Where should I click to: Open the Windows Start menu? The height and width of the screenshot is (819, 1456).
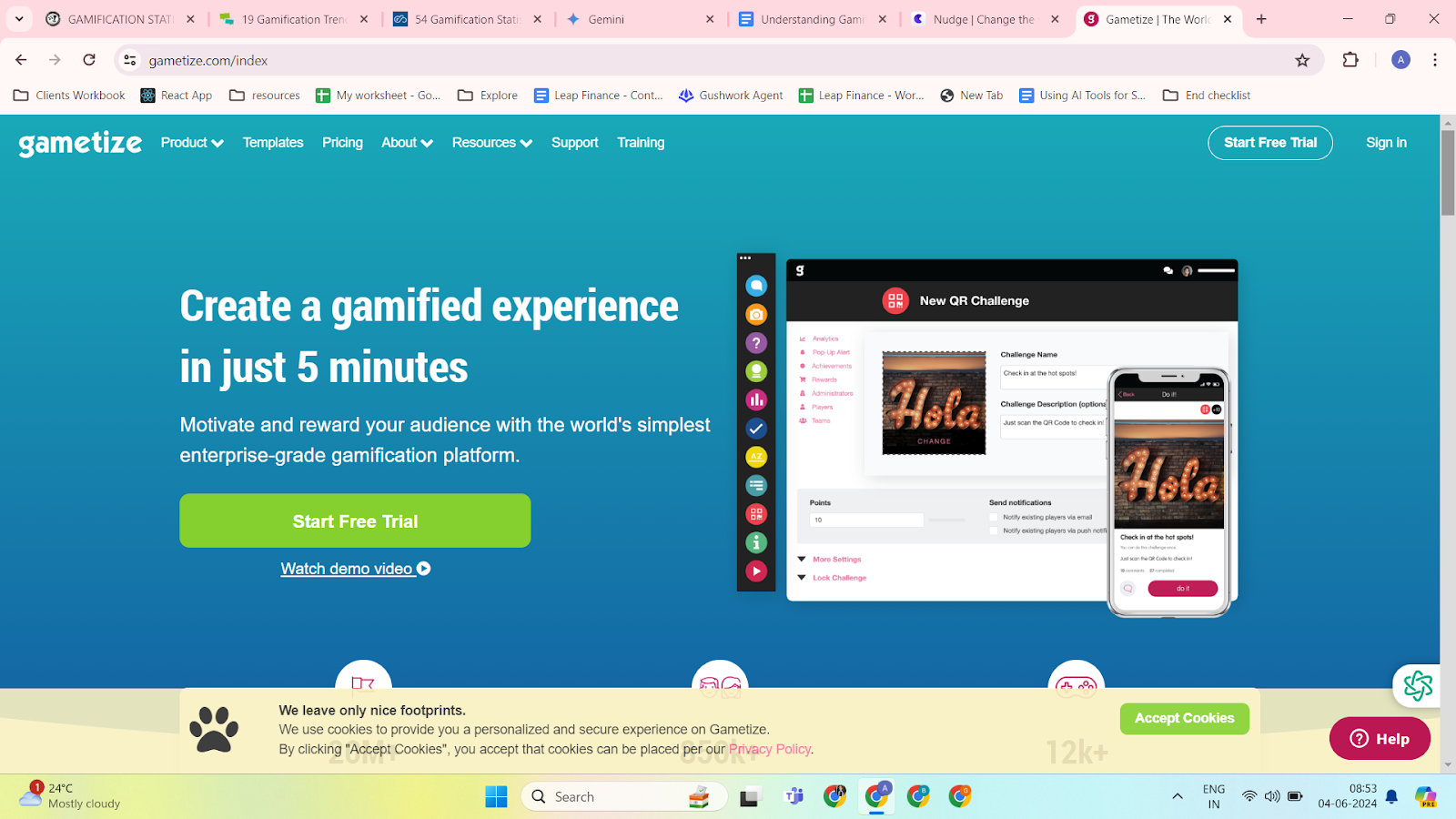496,797
